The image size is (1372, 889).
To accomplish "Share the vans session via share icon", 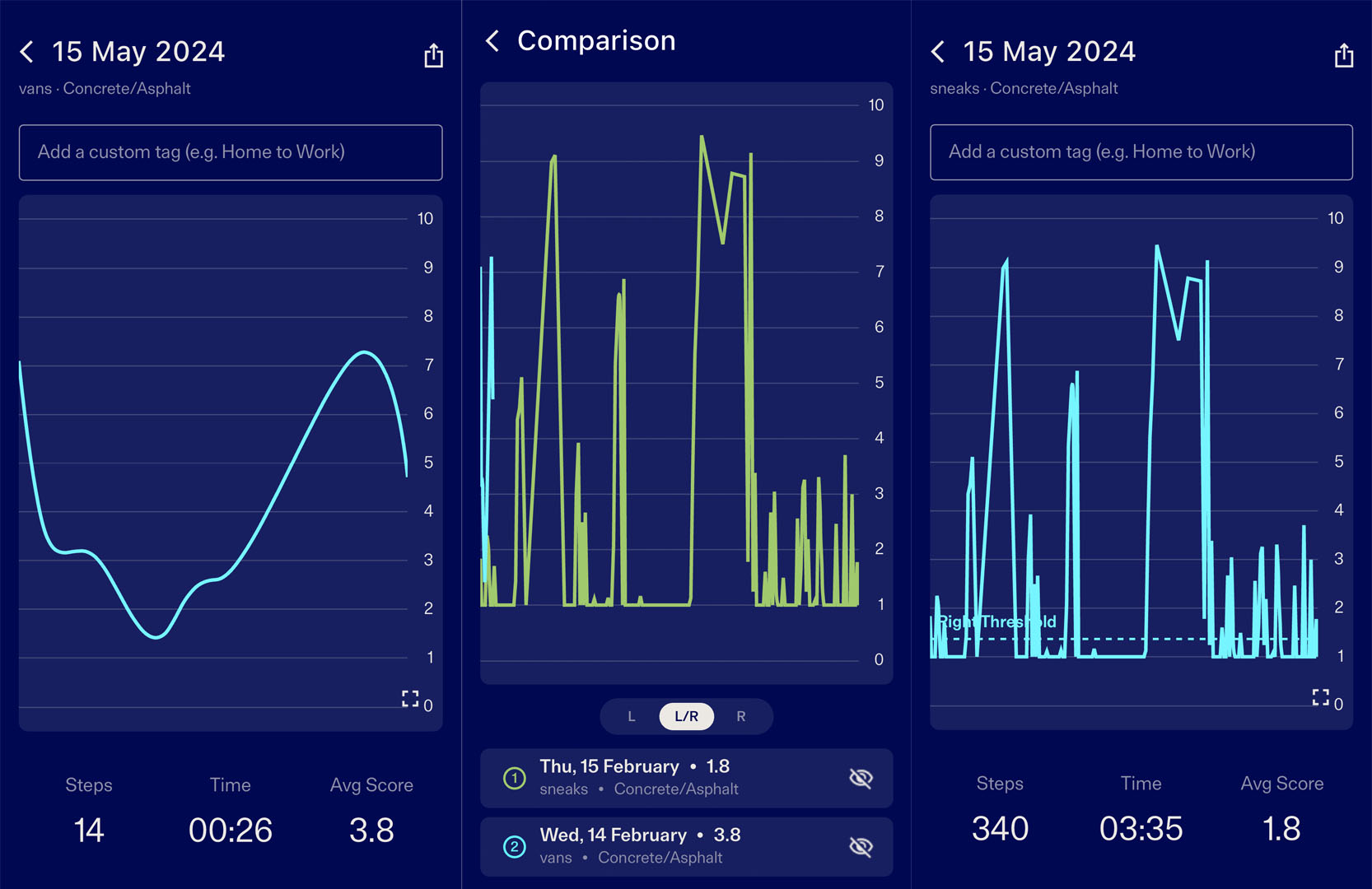I will [433, 55].
